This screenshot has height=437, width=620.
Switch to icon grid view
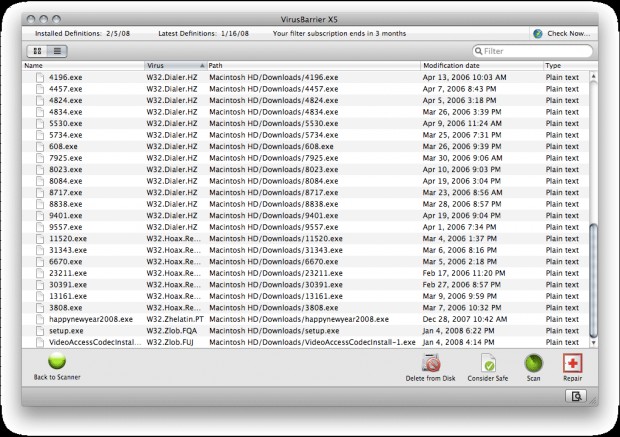(37, 51)
